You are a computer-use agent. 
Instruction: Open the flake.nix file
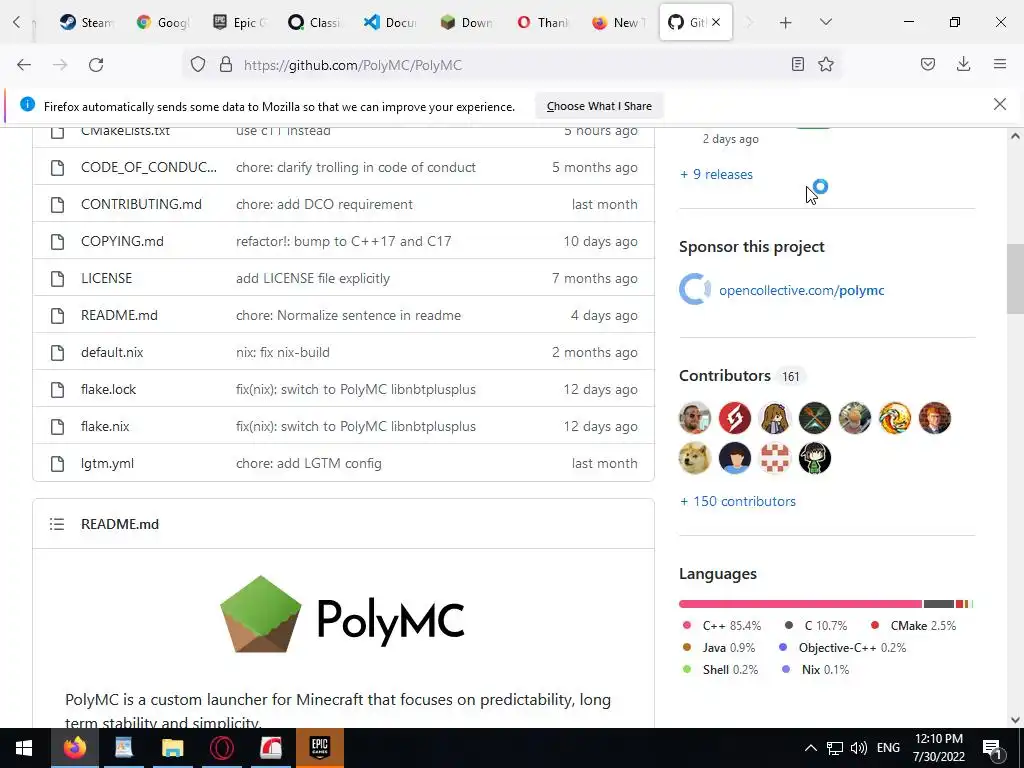pyautogui.click(x=105, y=426)
